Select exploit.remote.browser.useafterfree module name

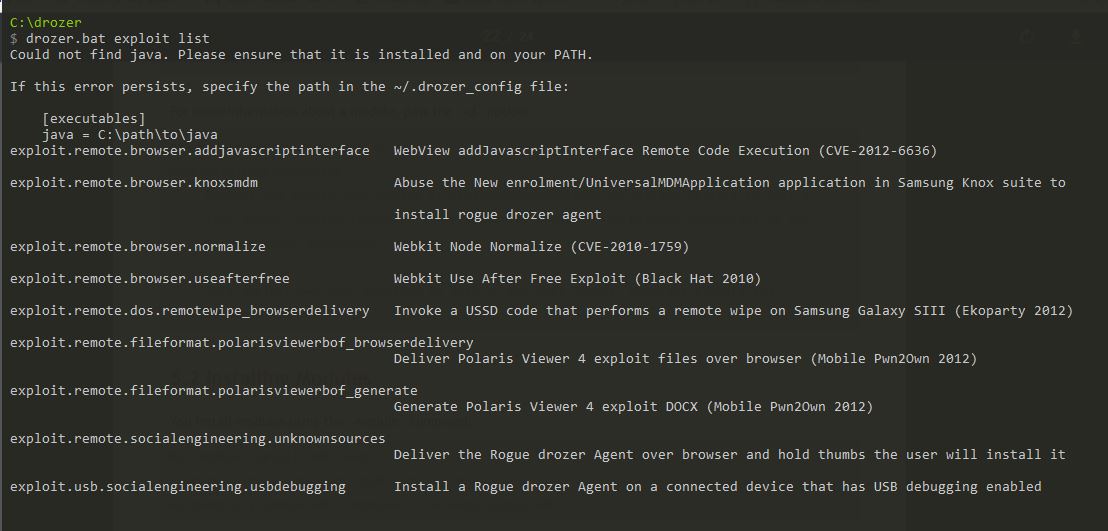(149, 278)
